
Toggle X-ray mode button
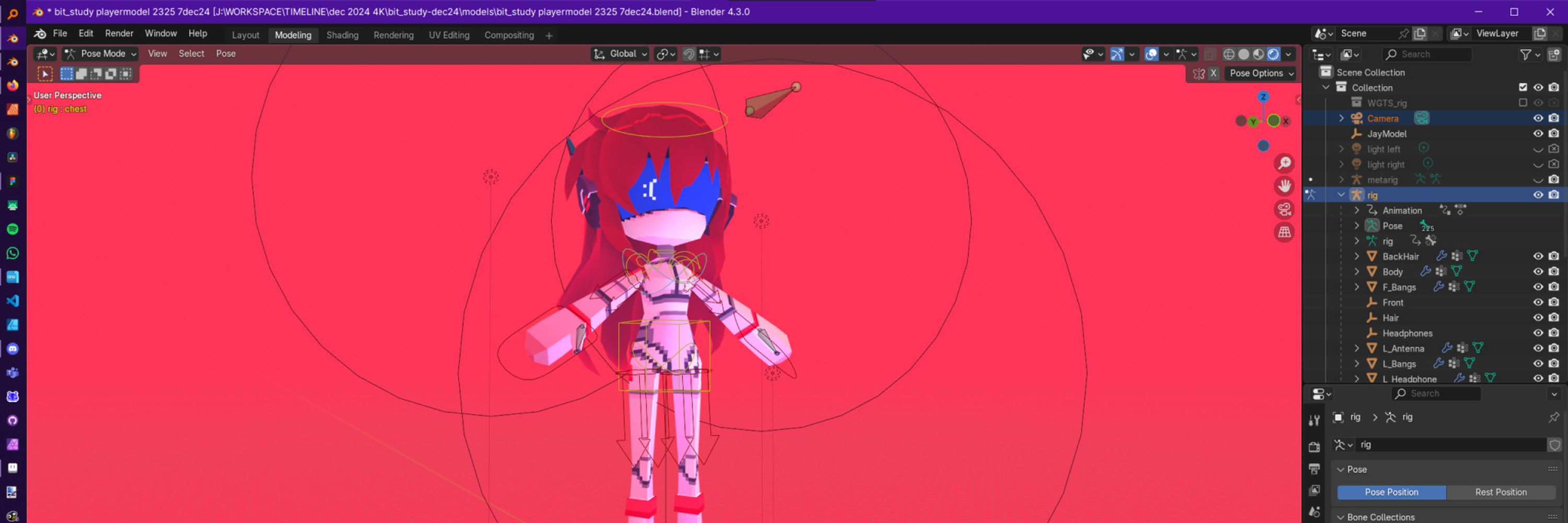pos(1209,54)
